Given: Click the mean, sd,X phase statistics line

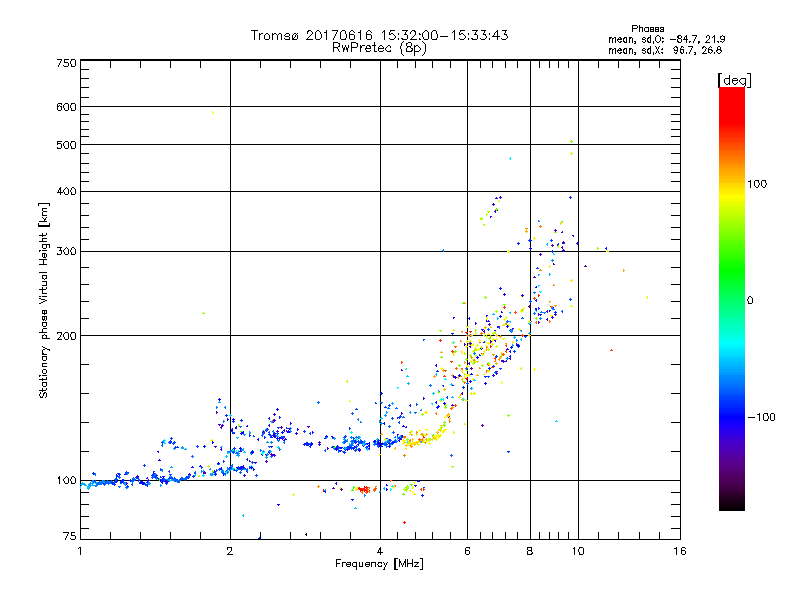Looking at the screenshot, I should click(x=665, y=51).
